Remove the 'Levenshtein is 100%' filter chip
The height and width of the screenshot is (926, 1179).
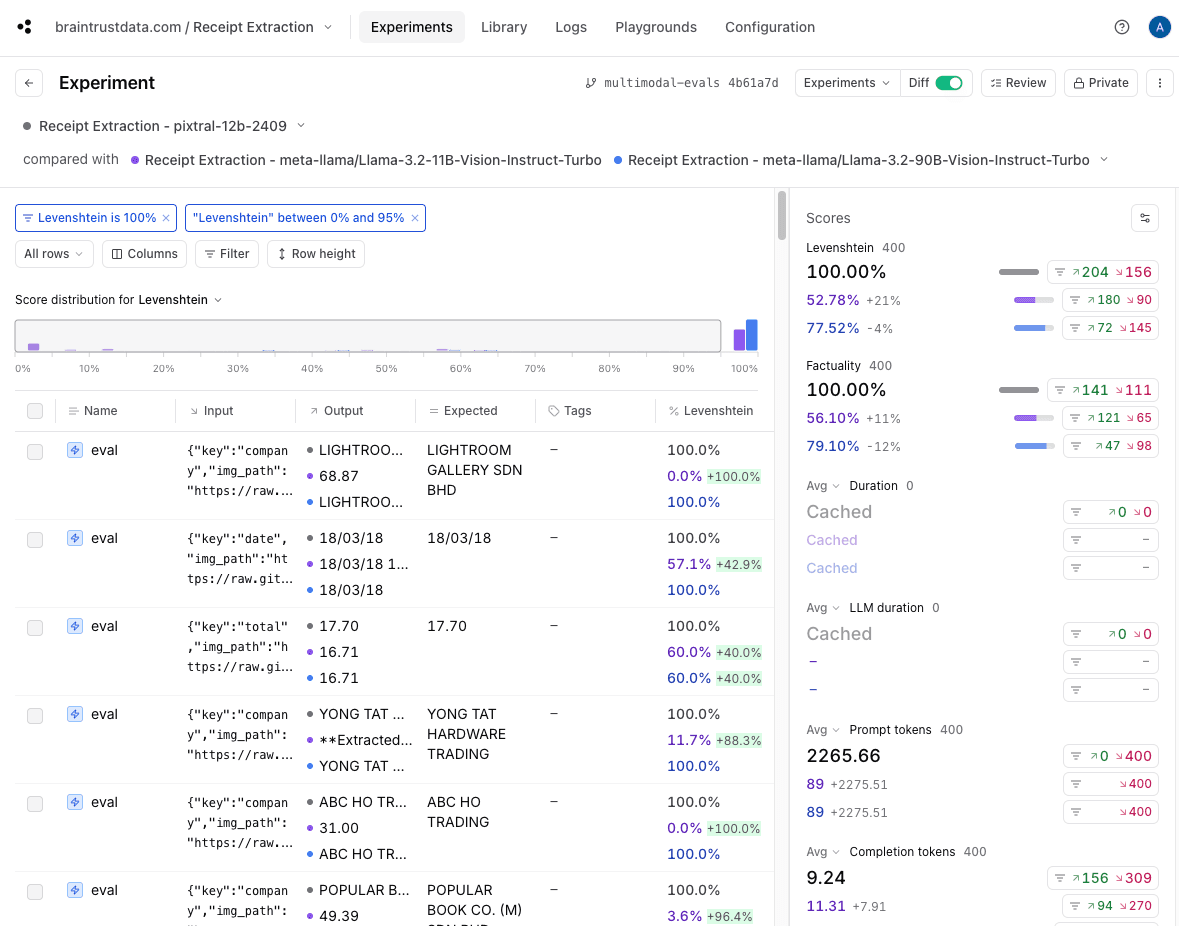pyautogui.click(x=166, y=218)
